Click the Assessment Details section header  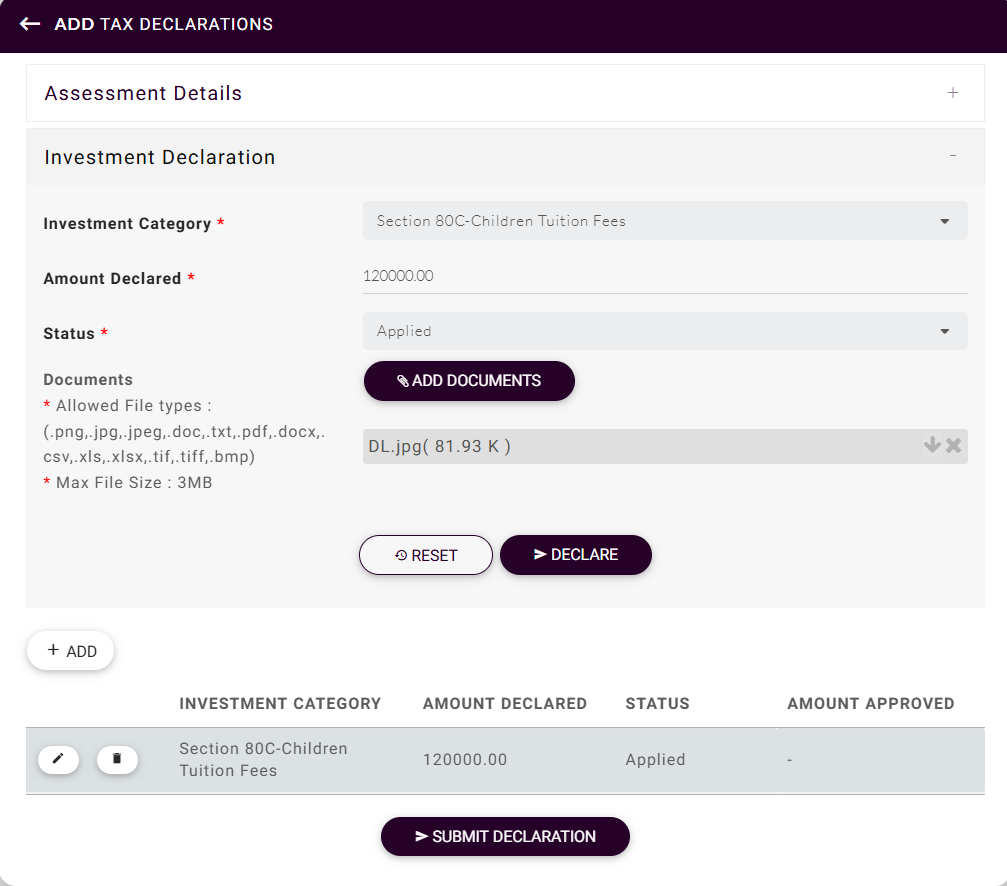coord(143,93)
